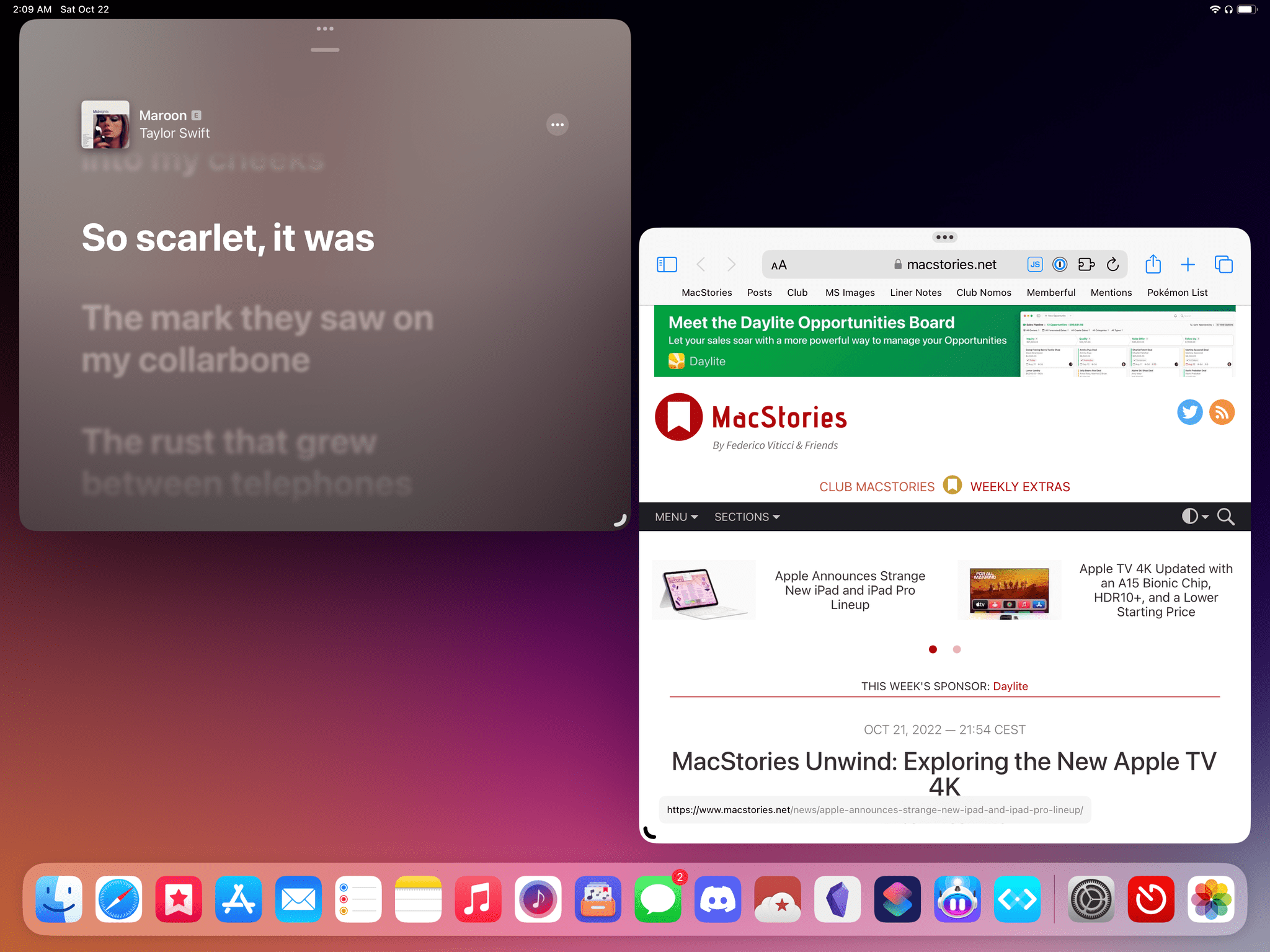Open MacStories Twitter profile icon
The width and height of the screenshot is (1270, 952).
1189,412
